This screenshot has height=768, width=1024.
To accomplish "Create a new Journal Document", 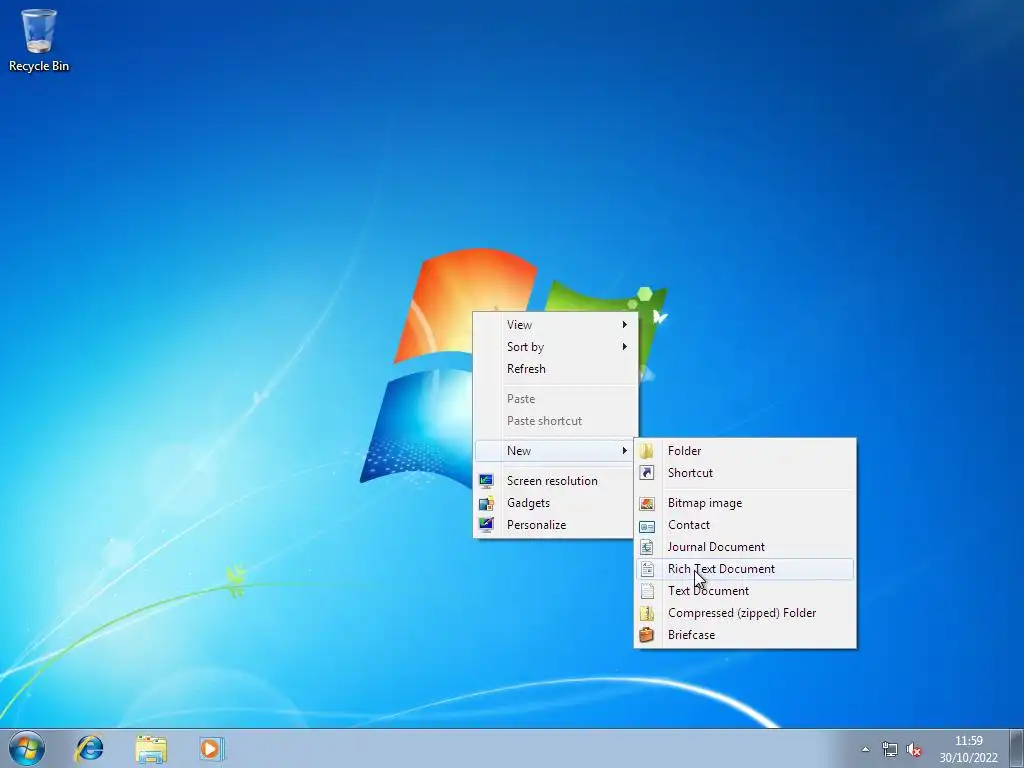I will (x=744, y=547).
